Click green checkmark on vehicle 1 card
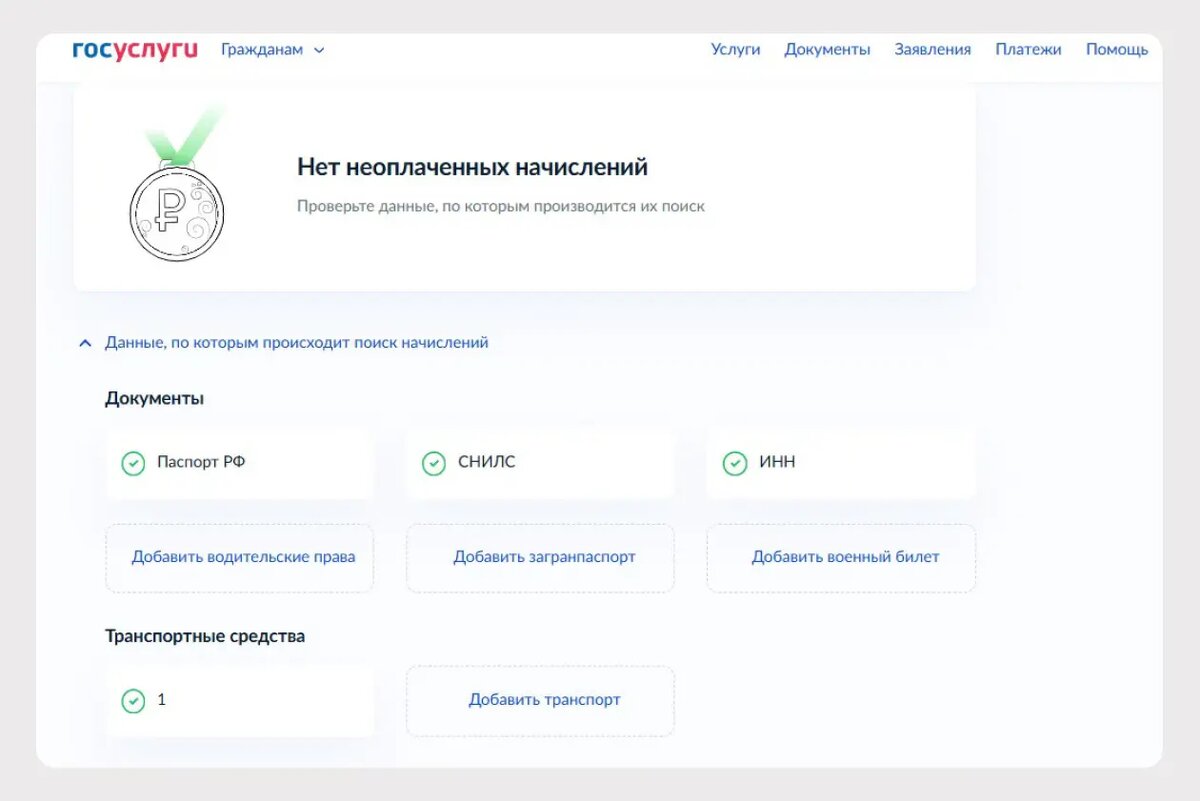 [133, 702]
